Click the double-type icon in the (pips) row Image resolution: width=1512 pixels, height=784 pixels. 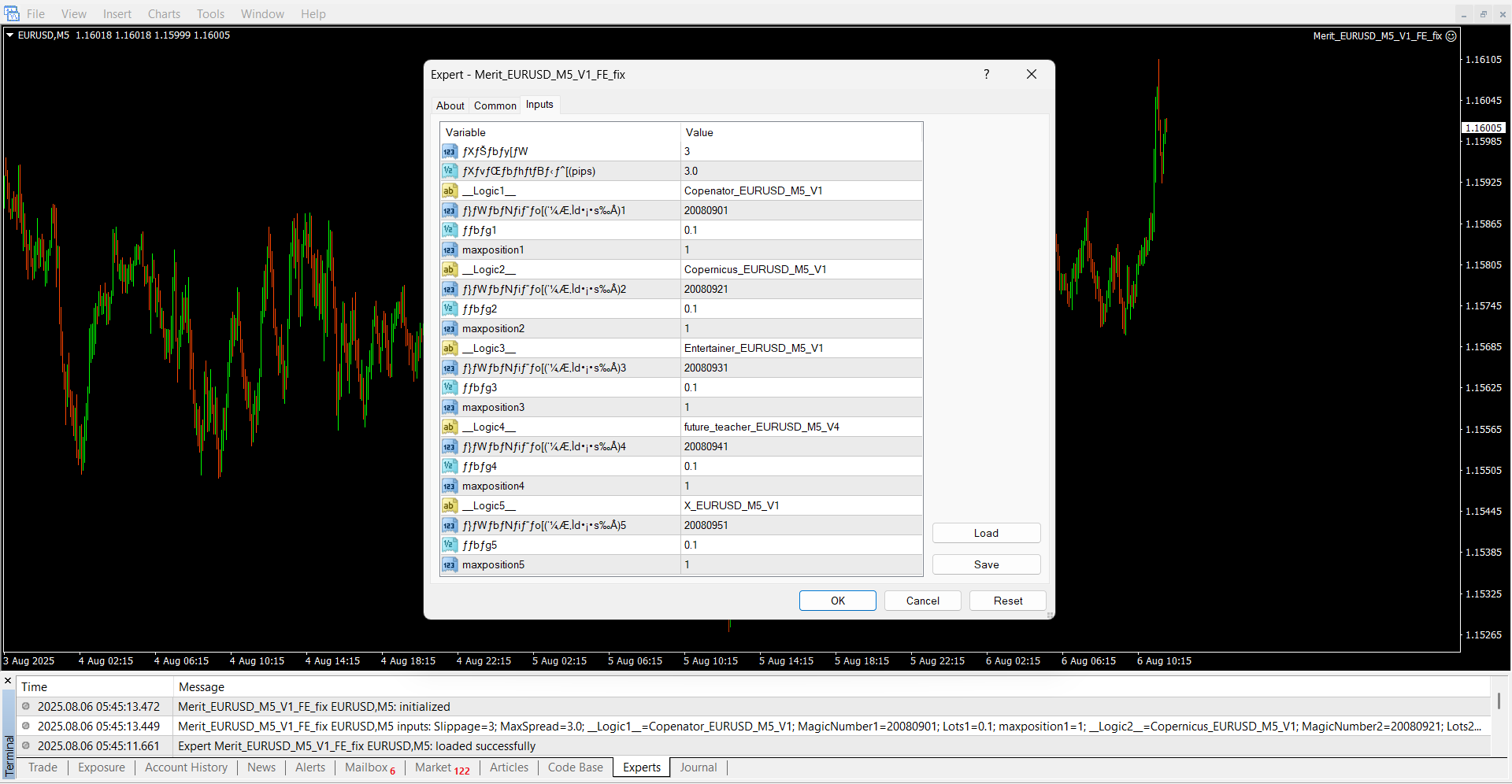pos(449,171)
